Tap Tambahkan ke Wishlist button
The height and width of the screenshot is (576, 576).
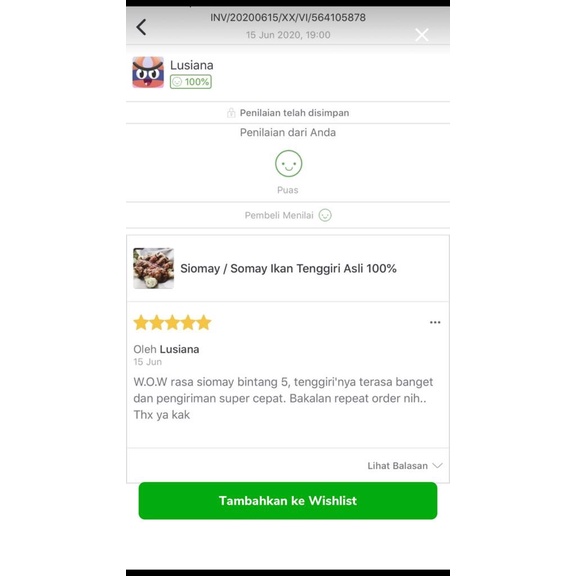click(288, 501)
